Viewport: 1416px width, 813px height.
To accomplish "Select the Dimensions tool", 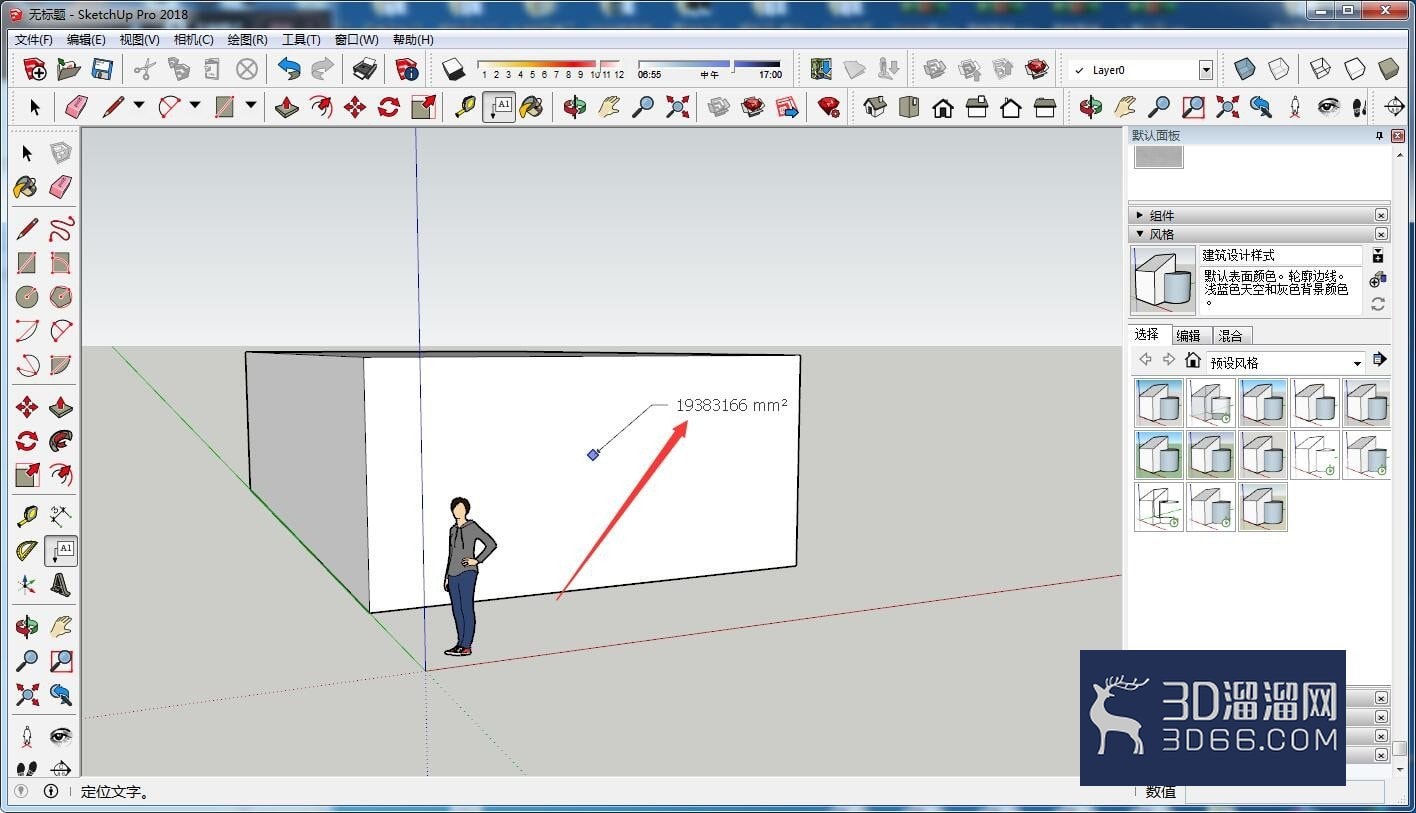I will tap(61, 517).
